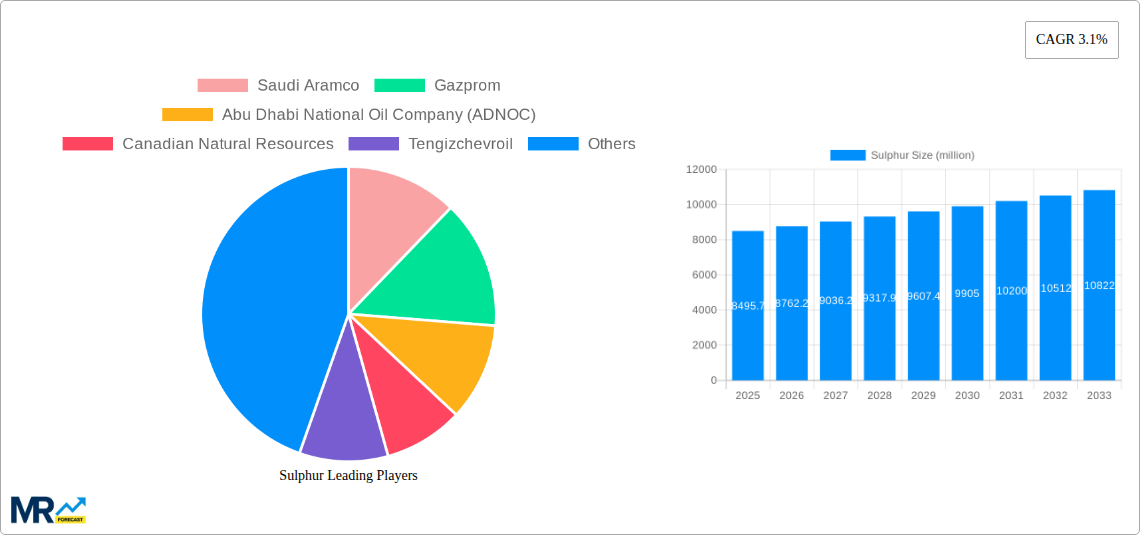This screenshot has width=1140, height=535.
Task: Toggle the Others legend entry
Action: pyautogui.click(x=581, y=144)
